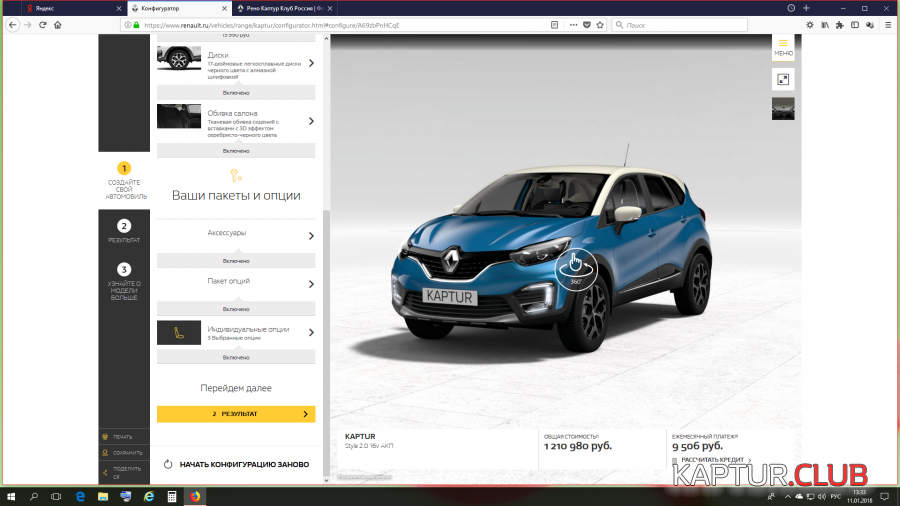The width and height of the screenshot is (900, 506).
Task: Open page actions three-dot menu
Action: coord(573,25)
